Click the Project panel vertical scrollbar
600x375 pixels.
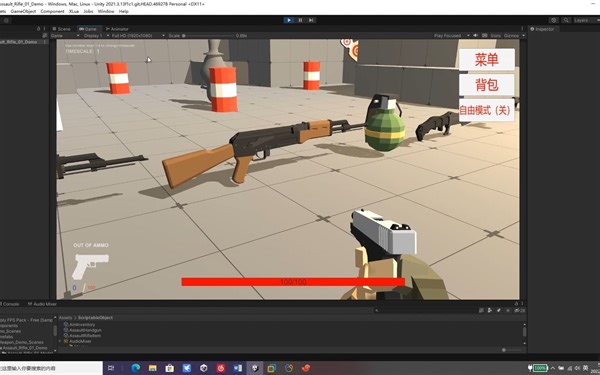[524, 331]
